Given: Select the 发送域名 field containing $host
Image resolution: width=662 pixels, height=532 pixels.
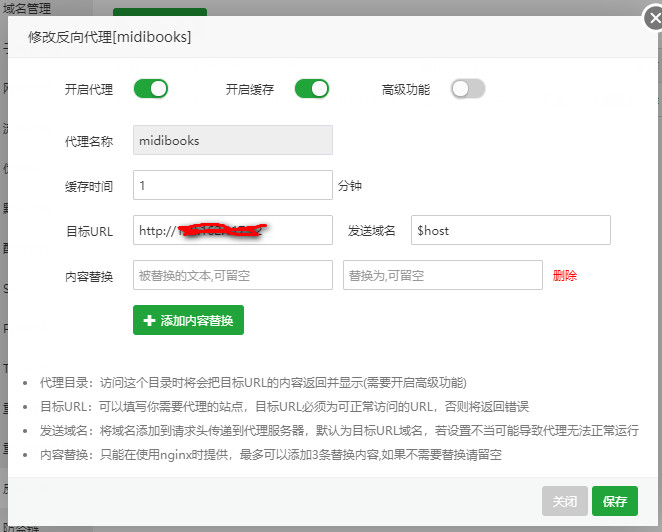Looking at the screenshot, I should point(510,230).
